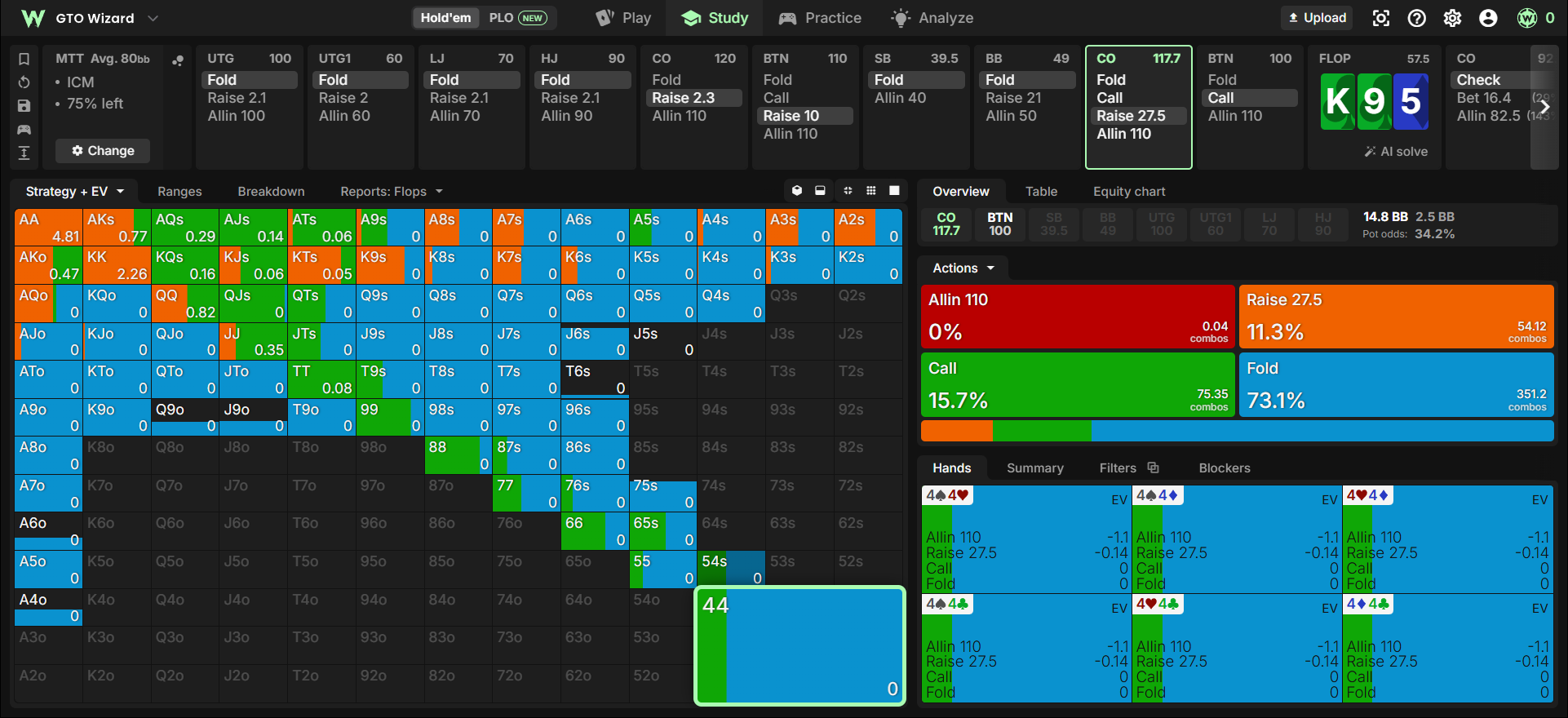Advance the action sequence with right chevron arrow
1568x718 pixels.
[1544, 107]
